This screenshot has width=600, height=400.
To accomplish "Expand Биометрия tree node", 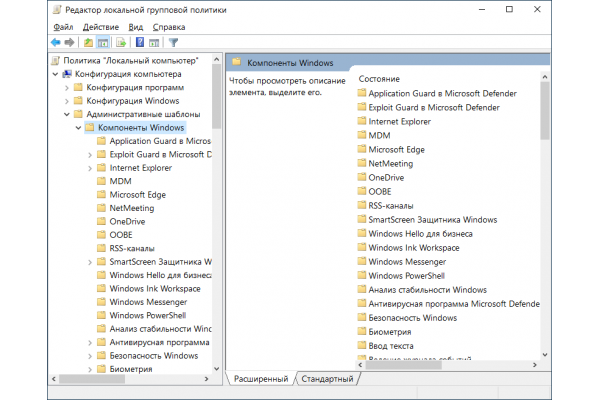I will [x=90, y=369].
